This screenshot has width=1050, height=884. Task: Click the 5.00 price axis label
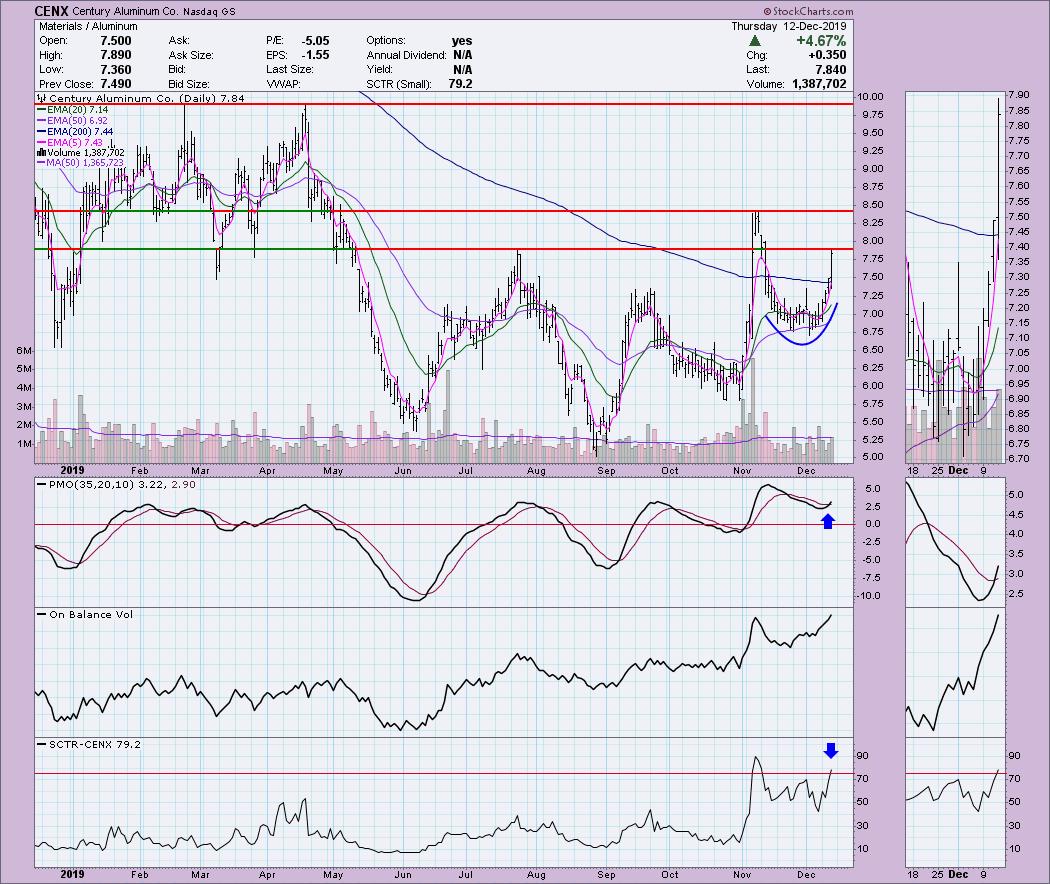871,457
